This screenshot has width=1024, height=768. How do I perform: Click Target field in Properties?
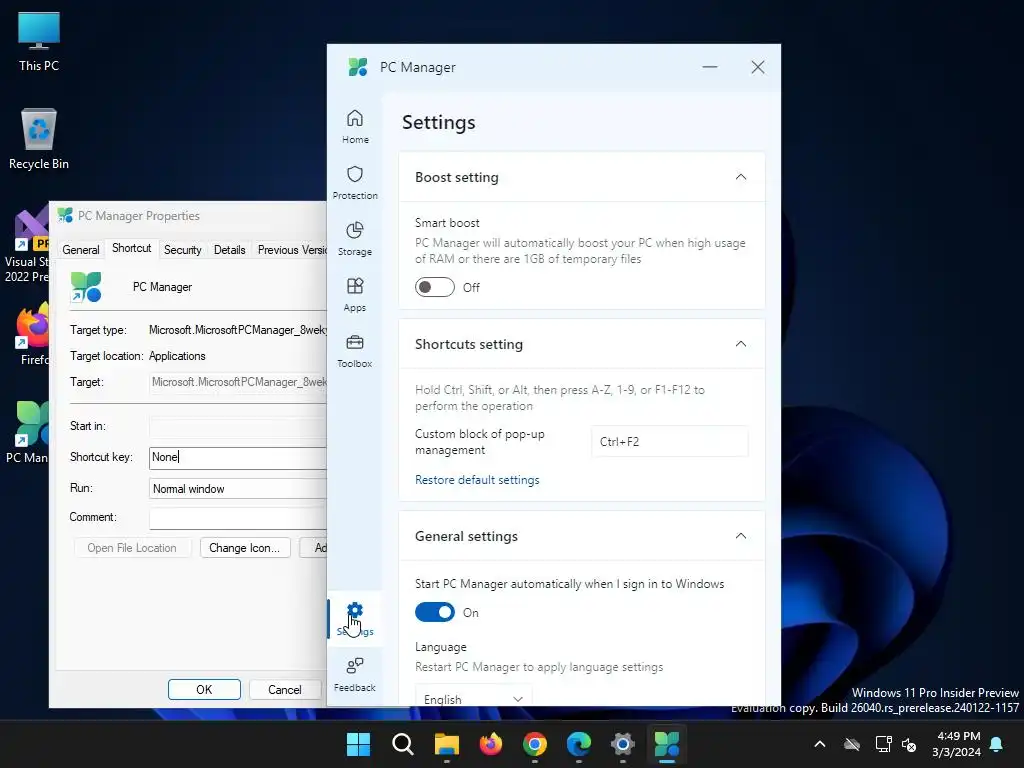coord(238,383)
